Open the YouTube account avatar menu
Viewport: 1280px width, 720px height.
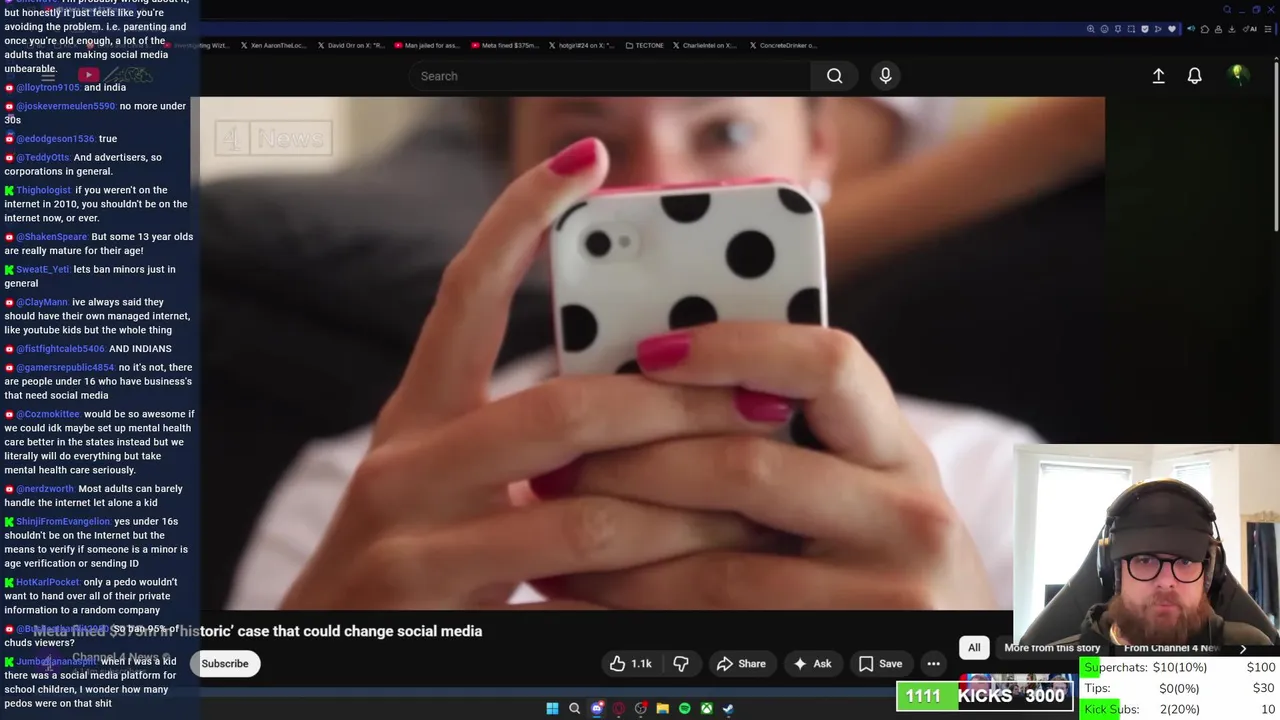[x=1238, y=75]
